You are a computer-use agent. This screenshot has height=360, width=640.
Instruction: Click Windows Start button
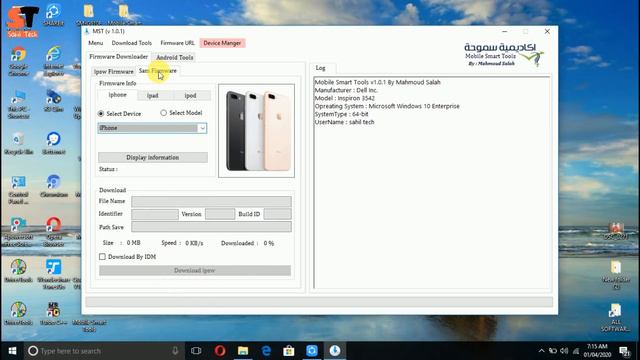(x=12, y=351)
